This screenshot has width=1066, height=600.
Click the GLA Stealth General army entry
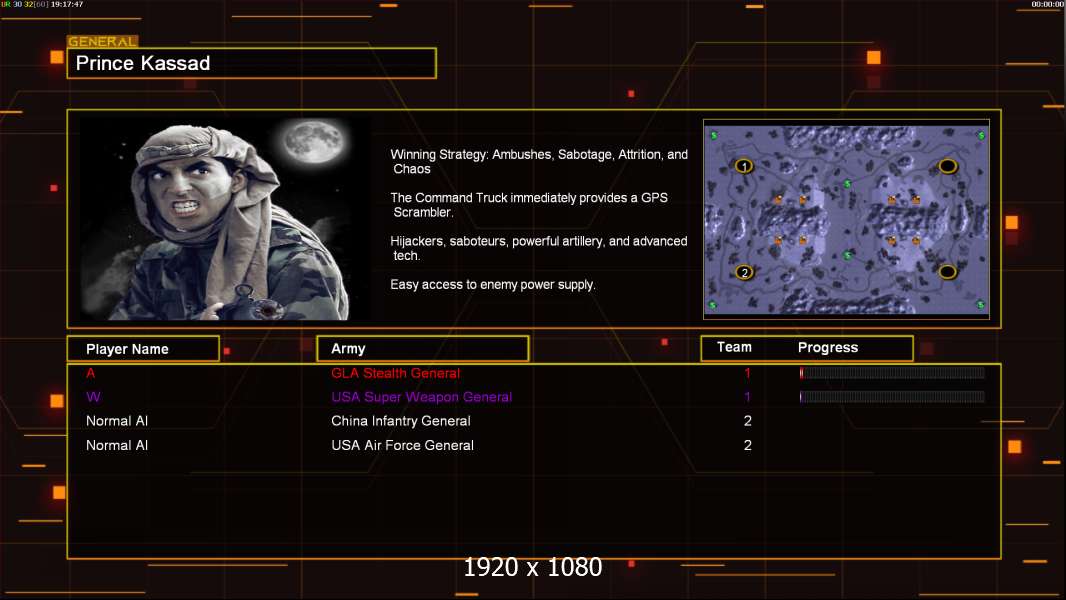click(395, 373)
